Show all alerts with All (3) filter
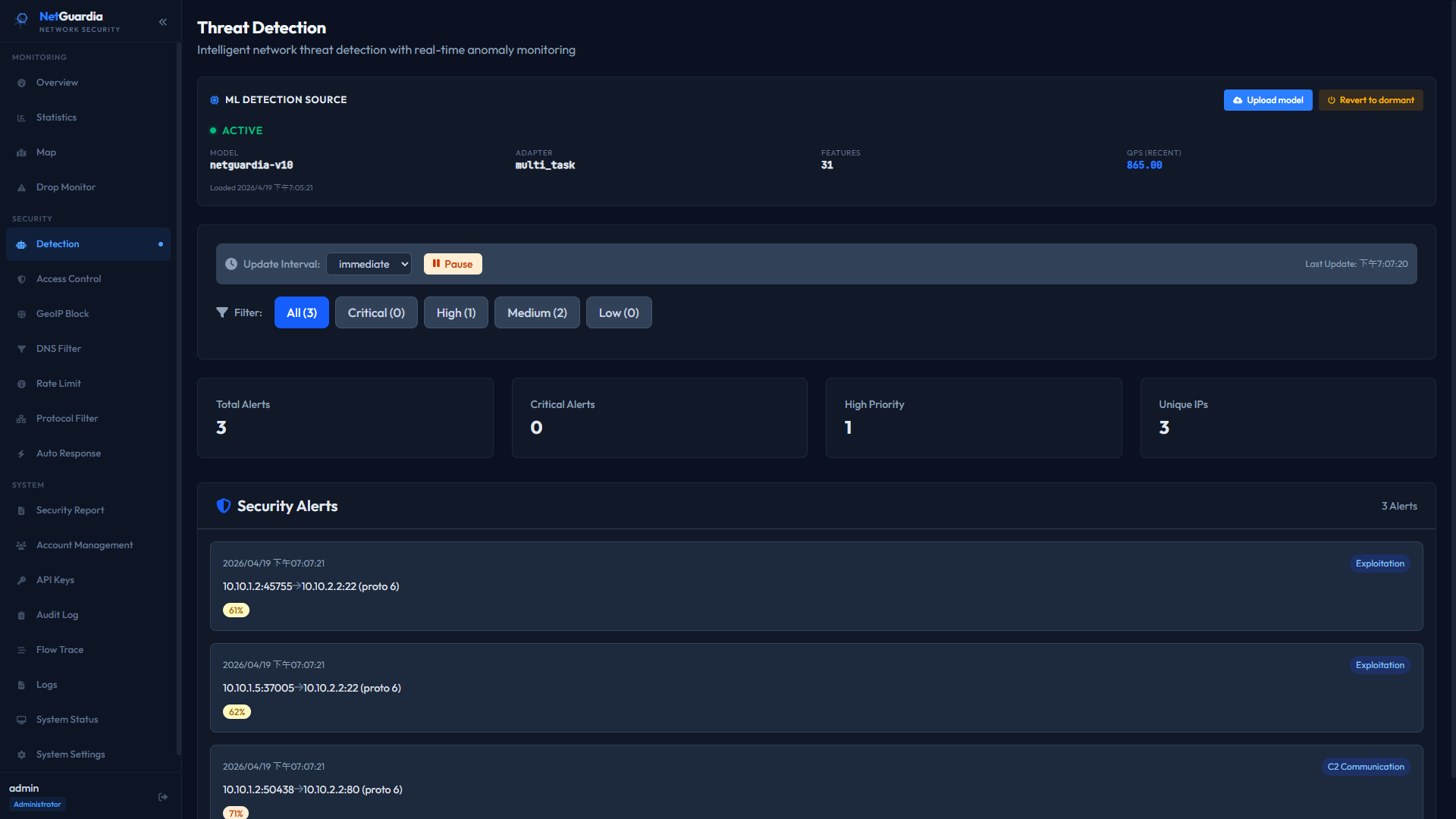The width and height of the screenshot is (1456, 819). 302,312
